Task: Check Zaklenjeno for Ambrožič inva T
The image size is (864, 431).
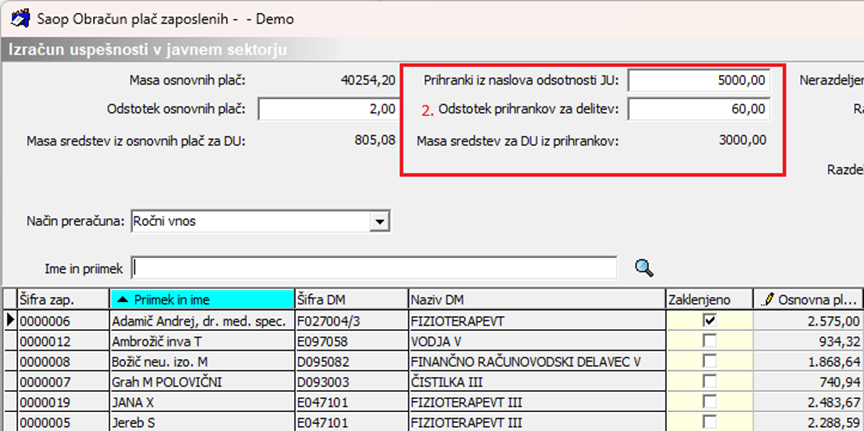Action: pyautogui.click(x=710, y=341)
